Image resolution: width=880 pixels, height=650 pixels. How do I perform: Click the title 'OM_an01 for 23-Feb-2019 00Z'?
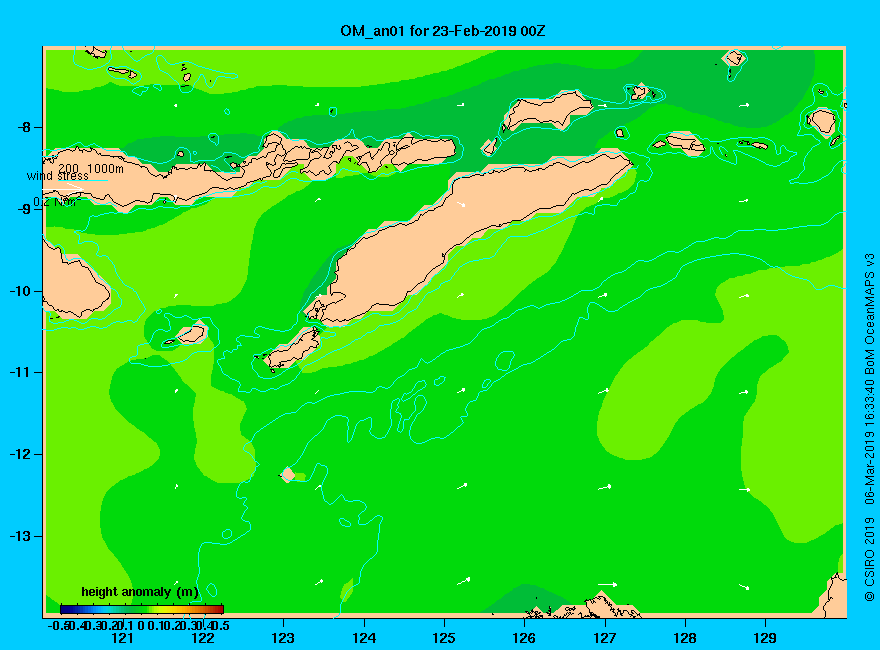pyautogui.click(x=442, y=31)
